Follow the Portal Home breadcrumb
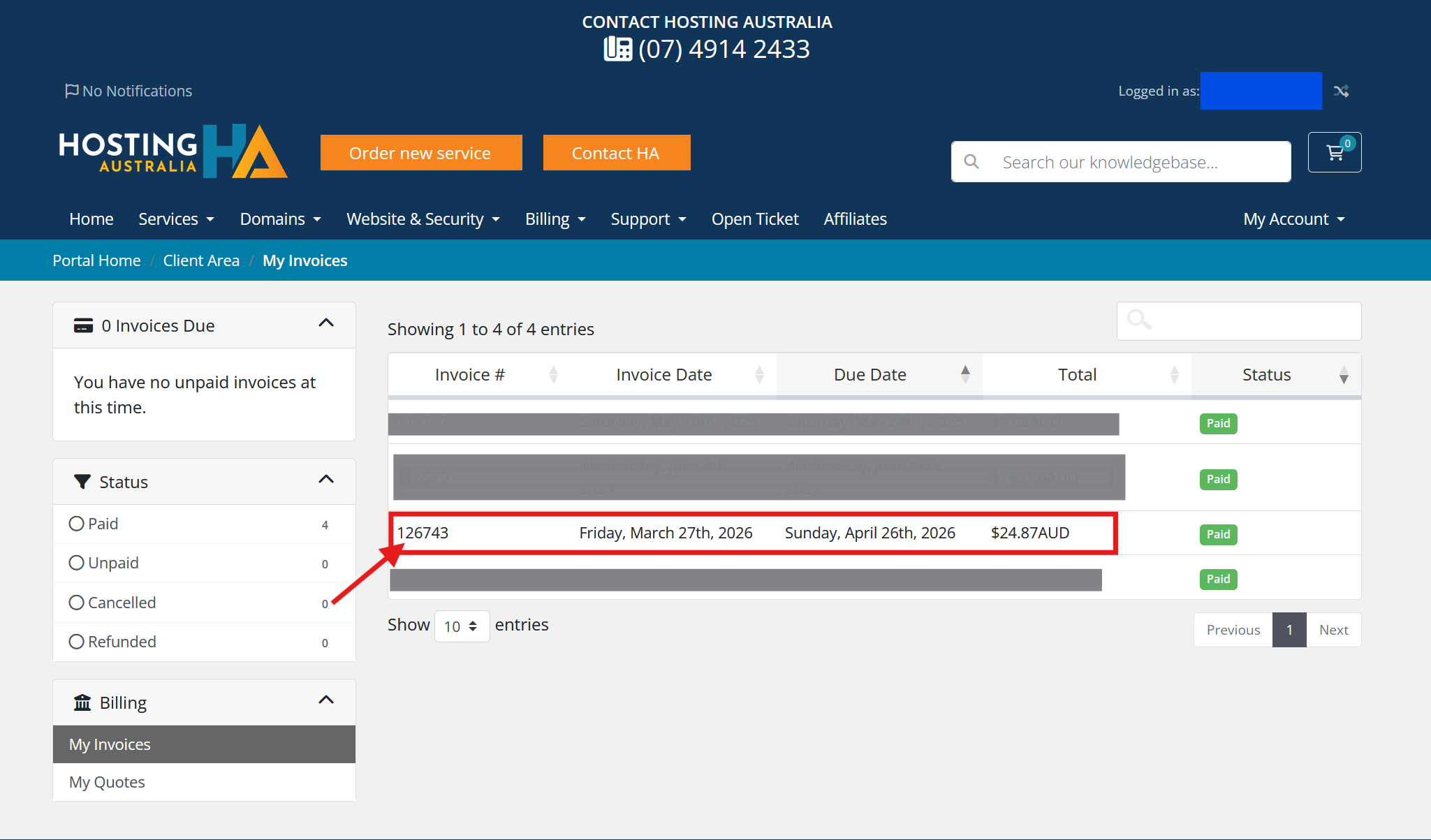 pyautogui.click(x=96, y=260)
